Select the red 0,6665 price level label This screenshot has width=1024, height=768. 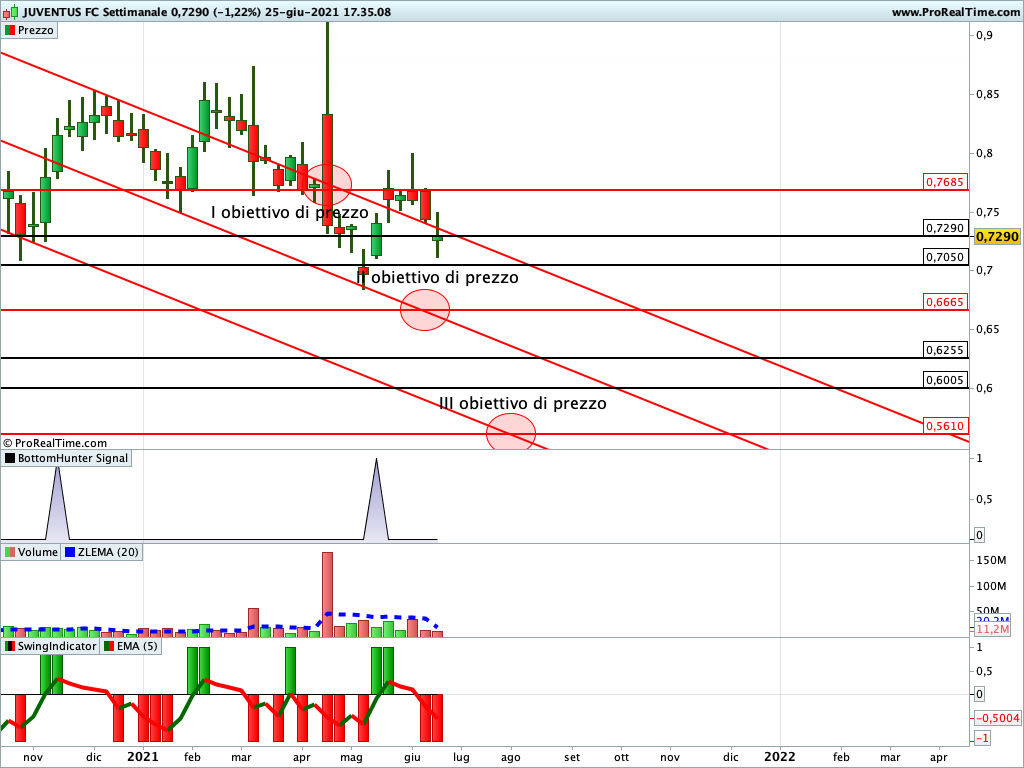(x=945, y=302)
